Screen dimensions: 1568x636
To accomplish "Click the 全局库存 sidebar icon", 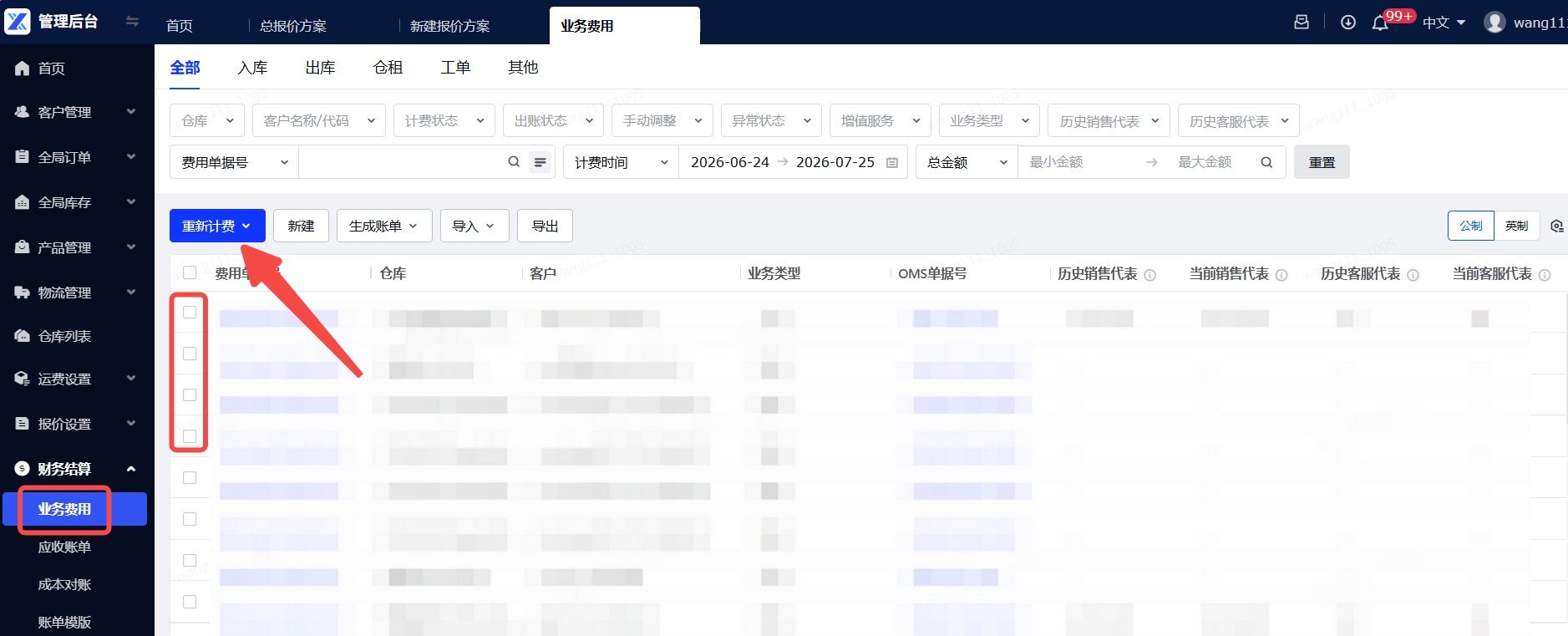I will (x=23, y=202).
